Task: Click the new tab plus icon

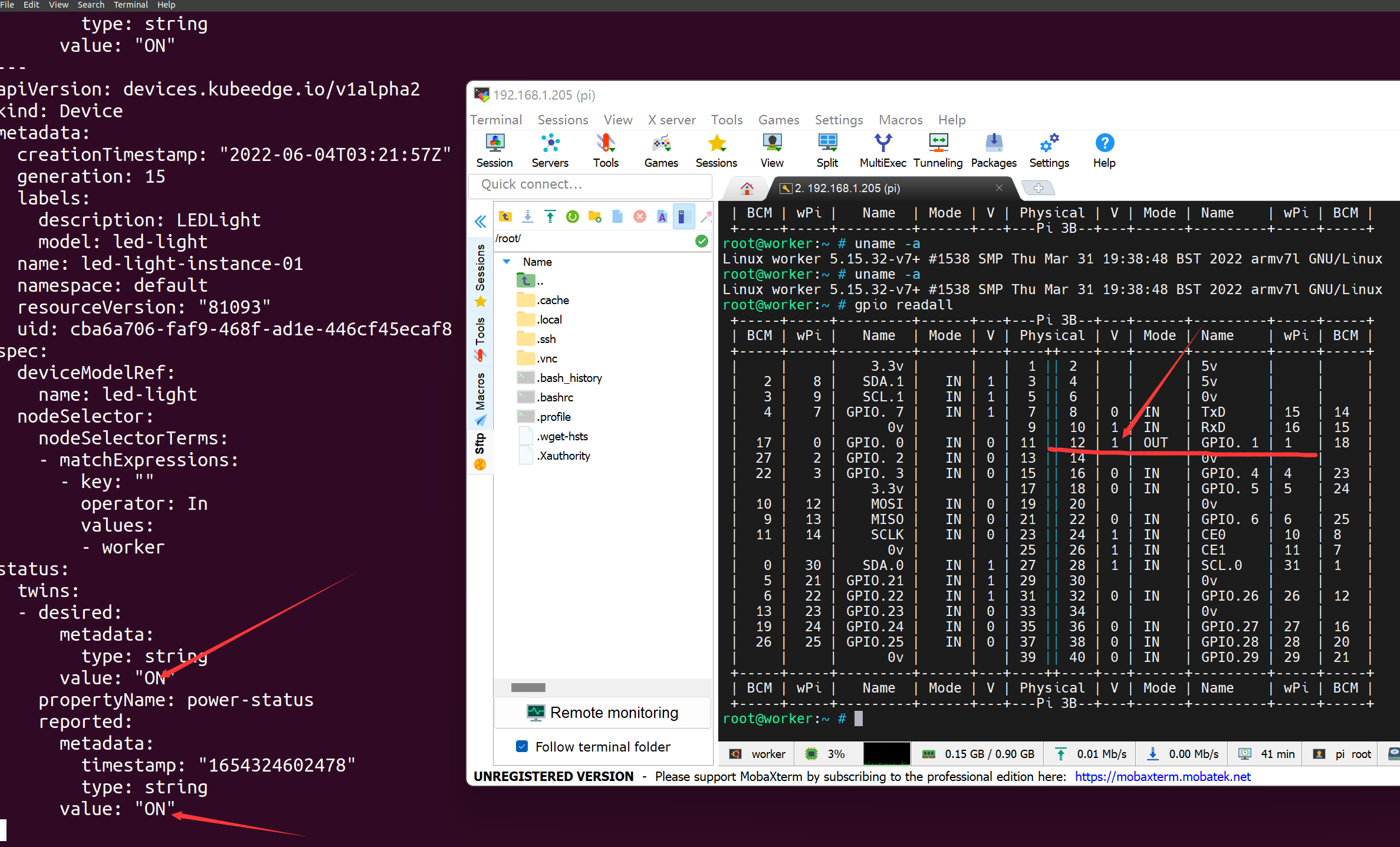Action: pyautogui.click(x=1039, y=188)
